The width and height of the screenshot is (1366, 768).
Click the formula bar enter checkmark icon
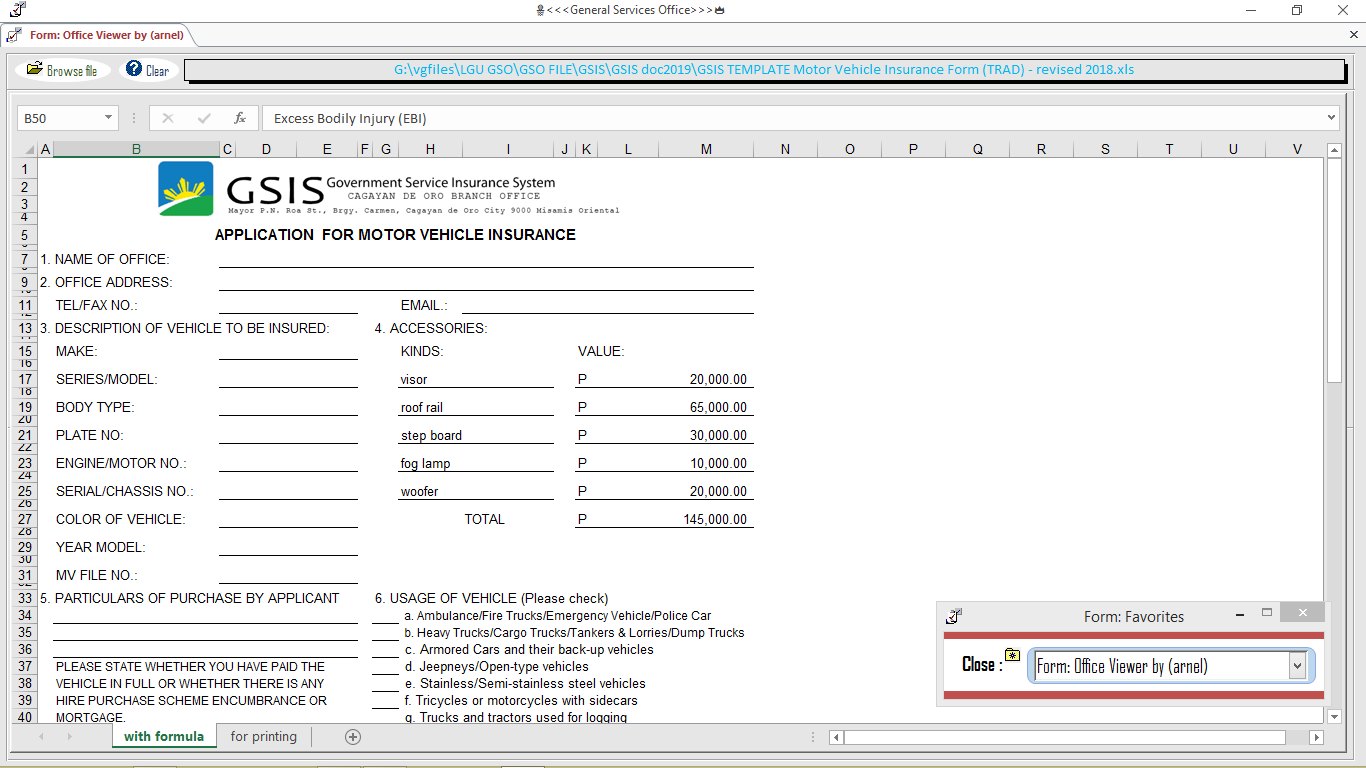pos(204,118)
